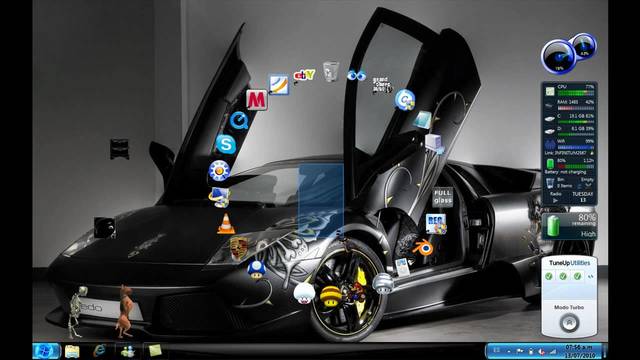This screenshot has height=360, width=640.
Task: Click the white ghost mushroom icon
Action: click(304, 293)
